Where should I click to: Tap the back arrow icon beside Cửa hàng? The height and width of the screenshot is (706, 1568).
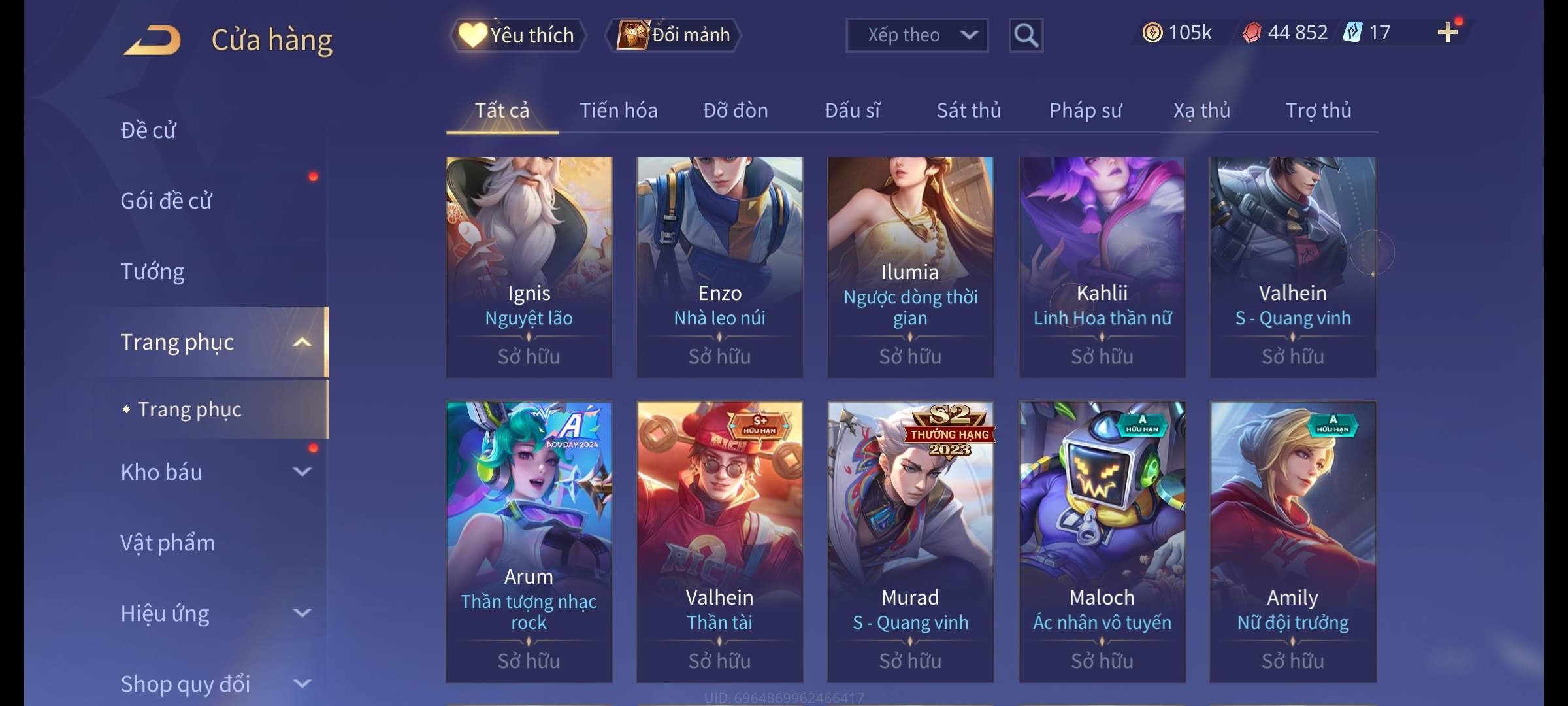pyautogui.click(x=152, y=40)
